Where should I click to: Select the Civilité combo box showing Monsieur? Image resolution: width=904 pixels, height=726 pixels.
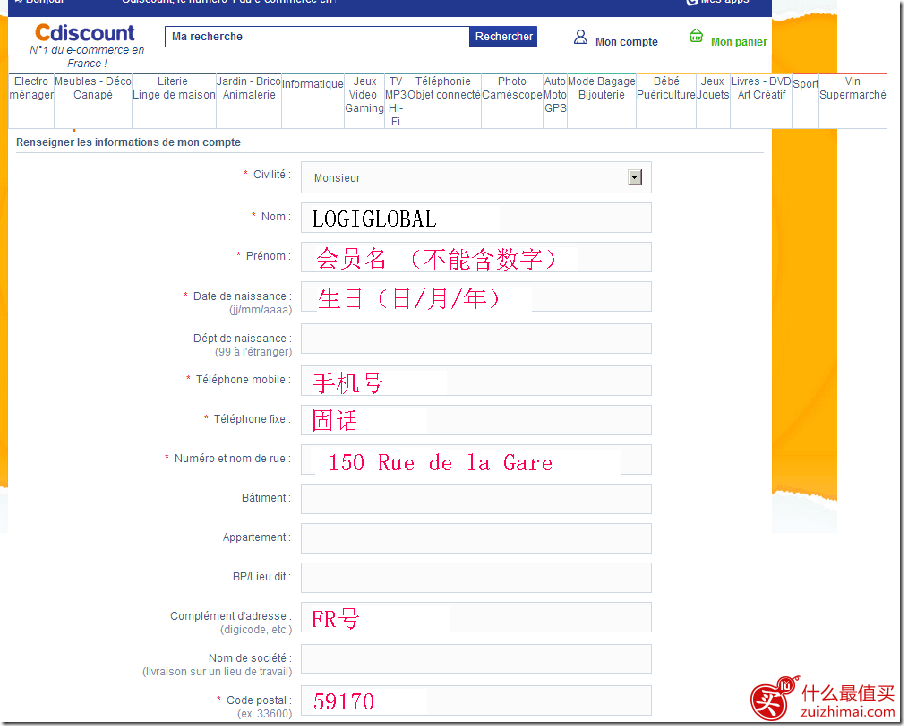click(x=476, y=177)
